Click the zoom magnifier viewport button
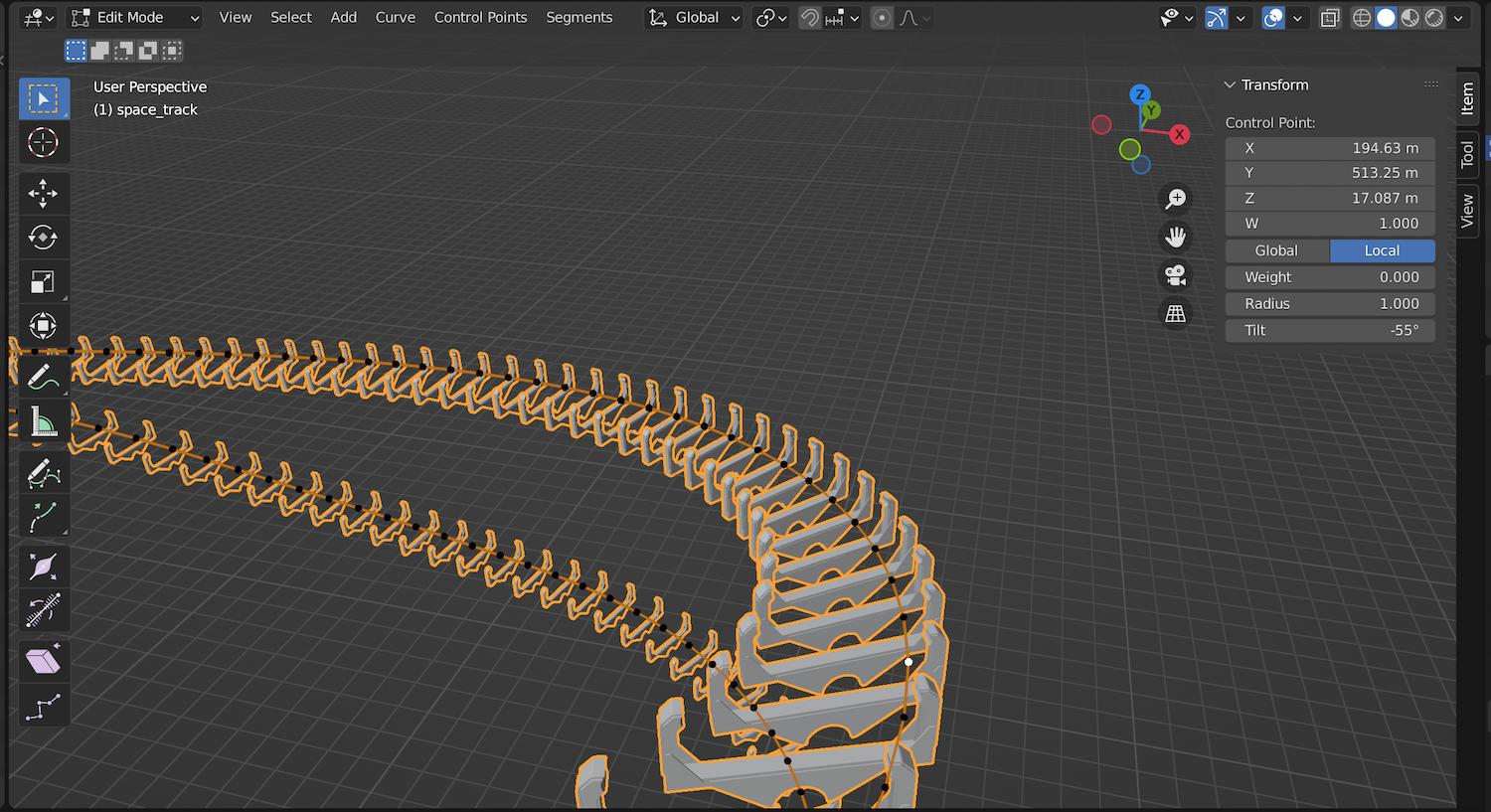 1175,199
